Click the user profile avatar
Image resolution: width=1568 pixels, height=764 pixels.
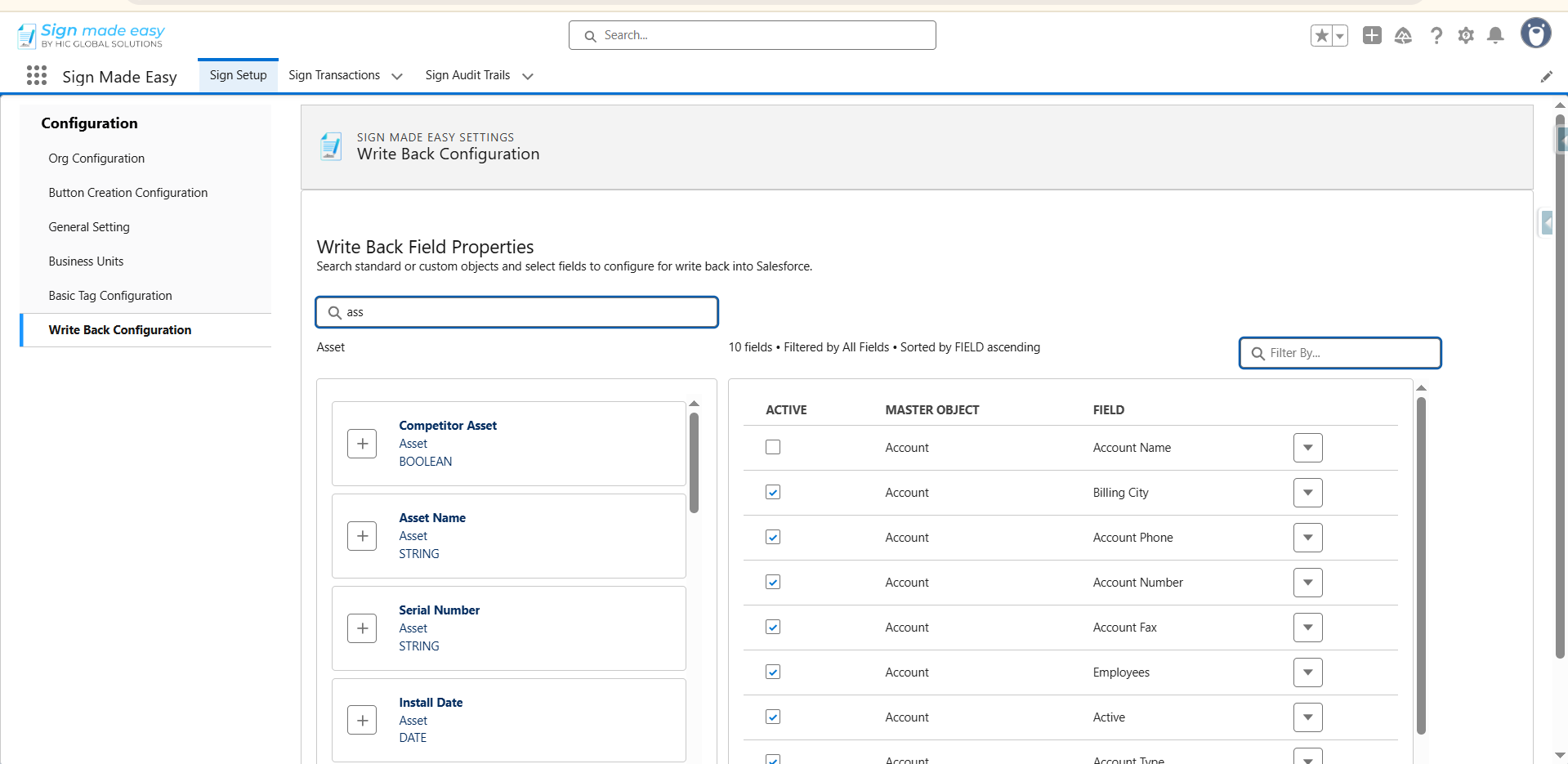tap(1535, 34)
